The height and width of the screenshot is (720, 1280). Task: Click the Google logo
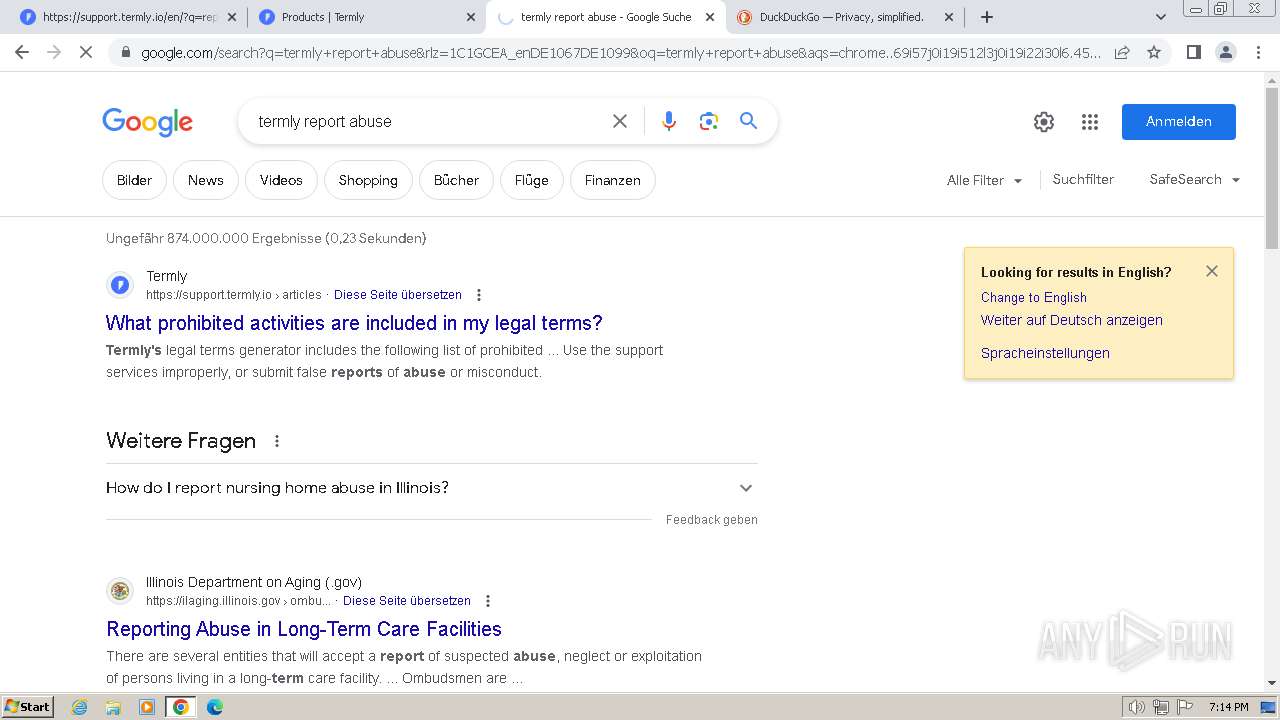click(147, 122)
